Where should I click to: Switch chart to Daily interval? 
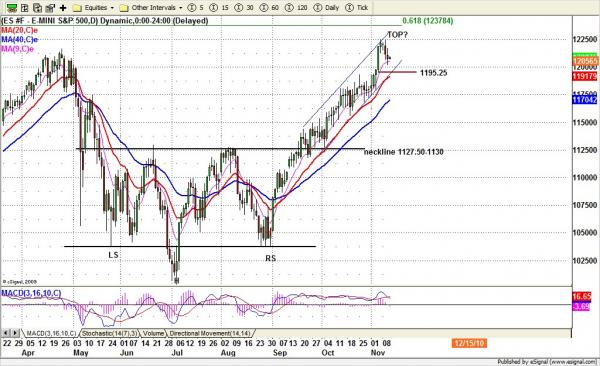click(x=326, y=8)
